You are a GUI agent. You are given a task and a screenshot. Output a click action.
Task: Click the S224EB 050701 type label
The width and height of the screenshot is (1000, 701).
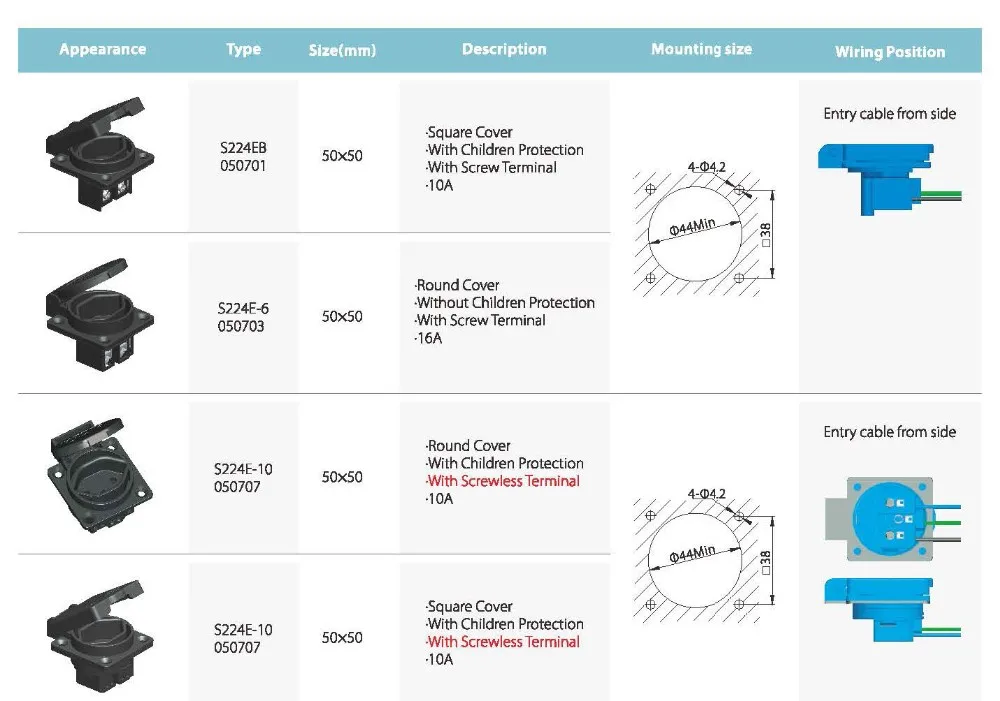click(242, 157)
